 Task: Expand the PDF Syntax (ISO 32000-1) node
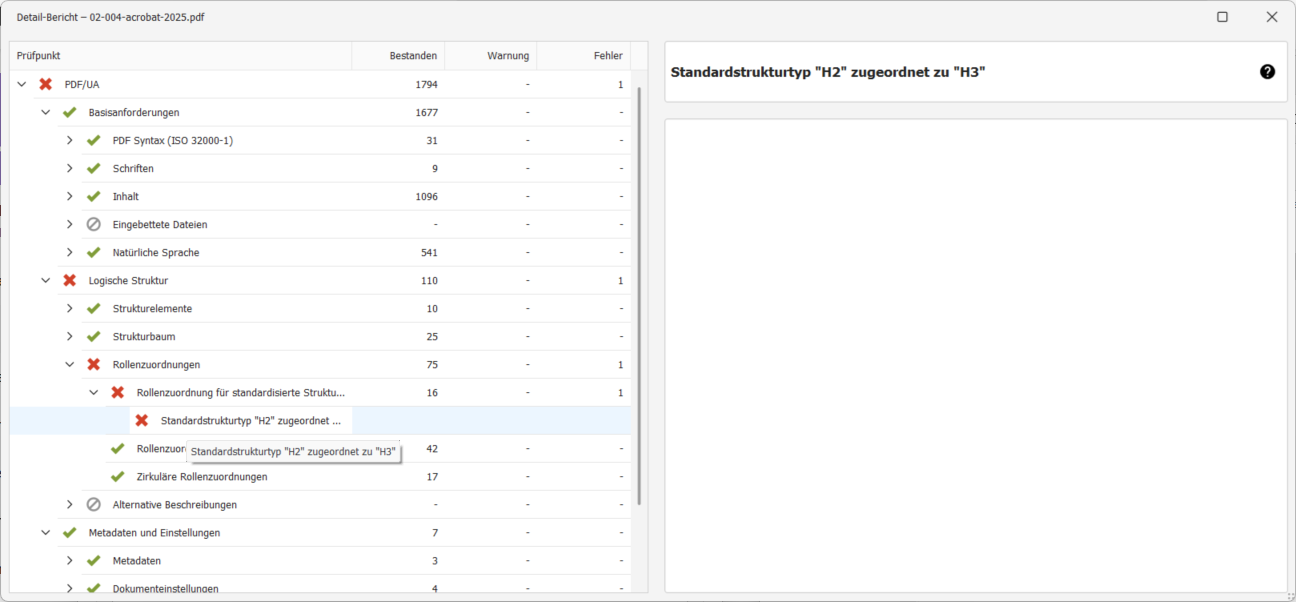pos(70,141)
